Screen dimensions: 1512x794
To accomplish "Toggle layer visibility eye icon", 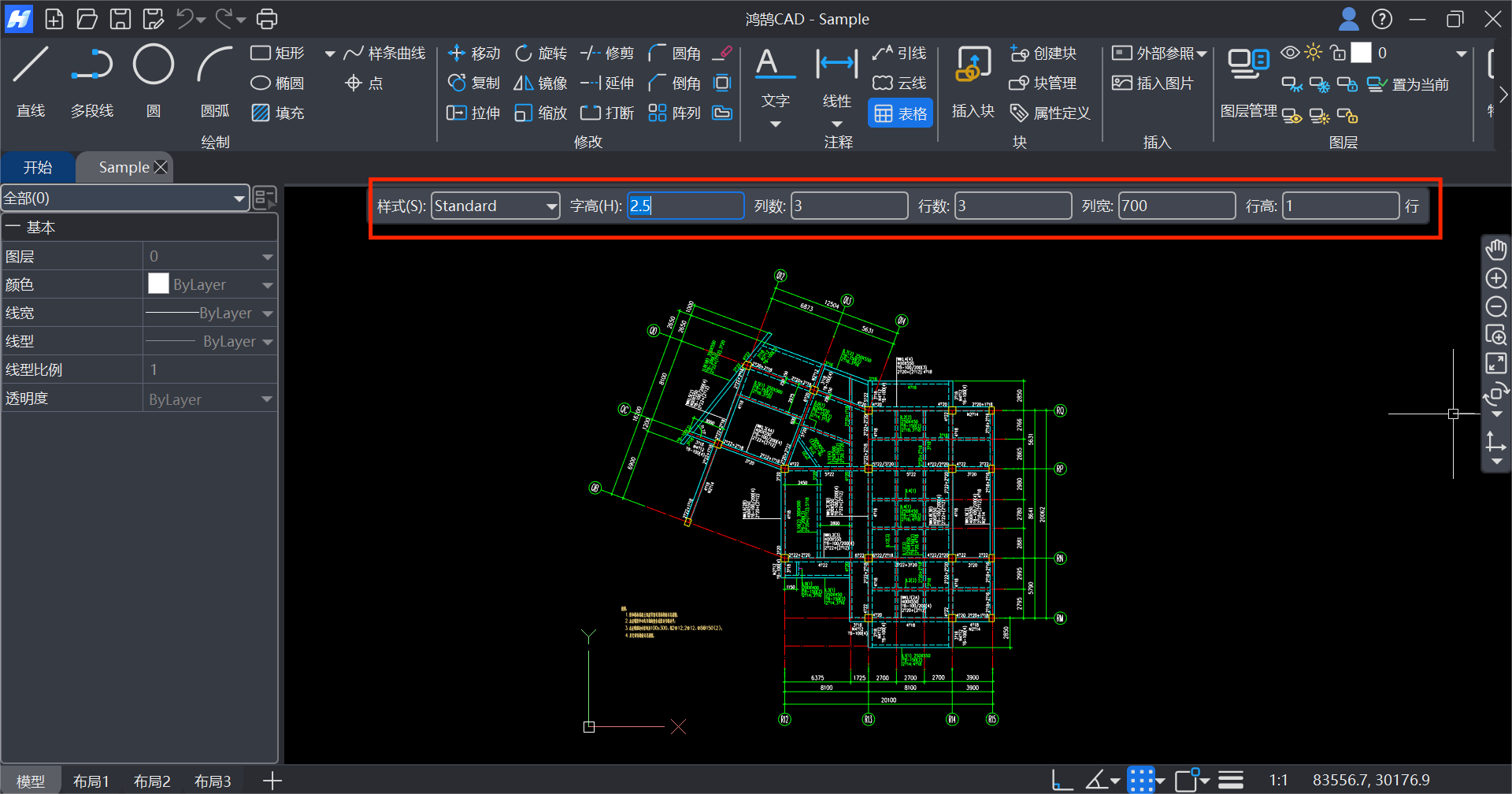I will (1289, 53).
